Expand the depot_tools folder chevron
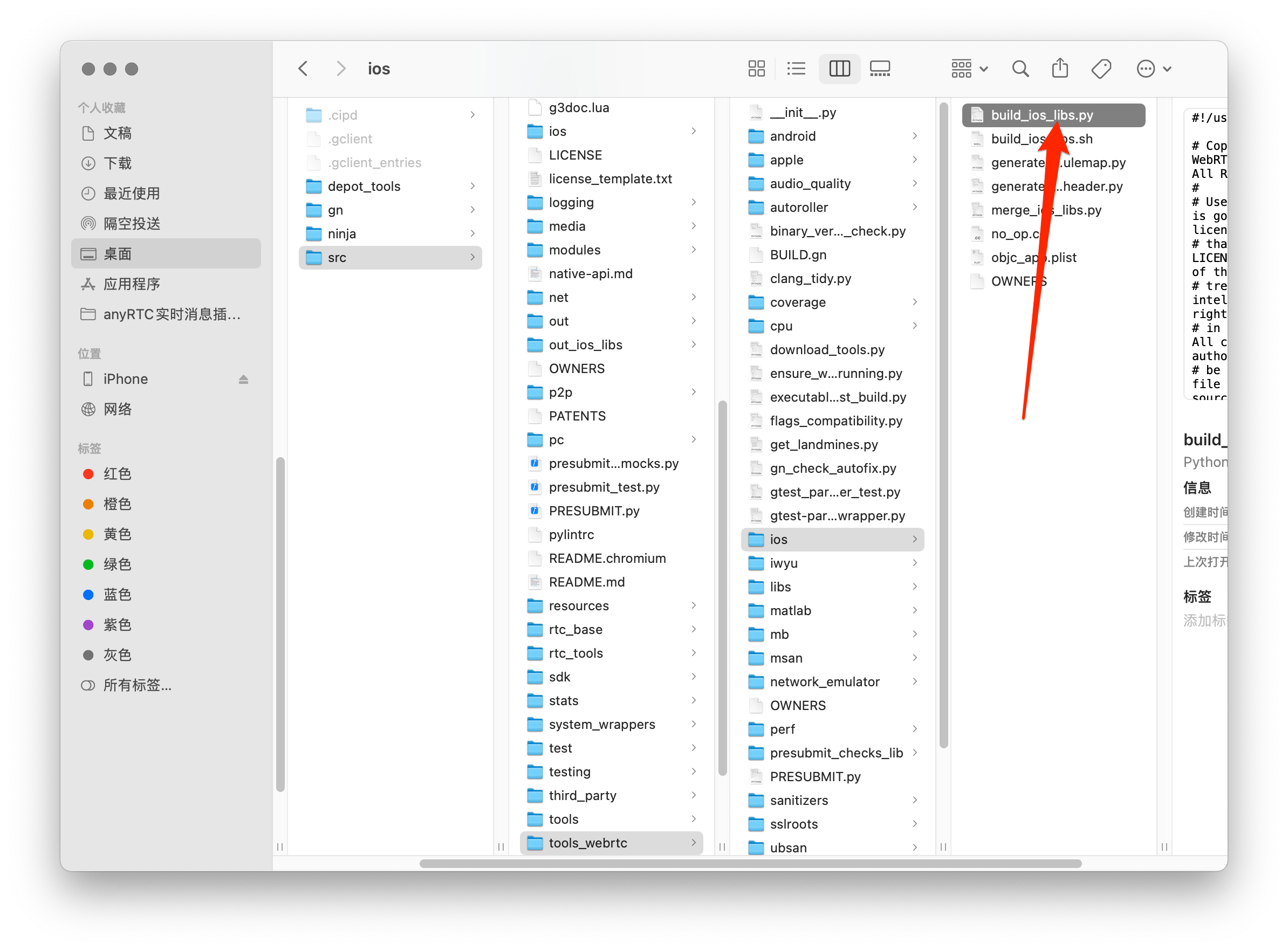Screen dimensions: 1288x951 472,186
